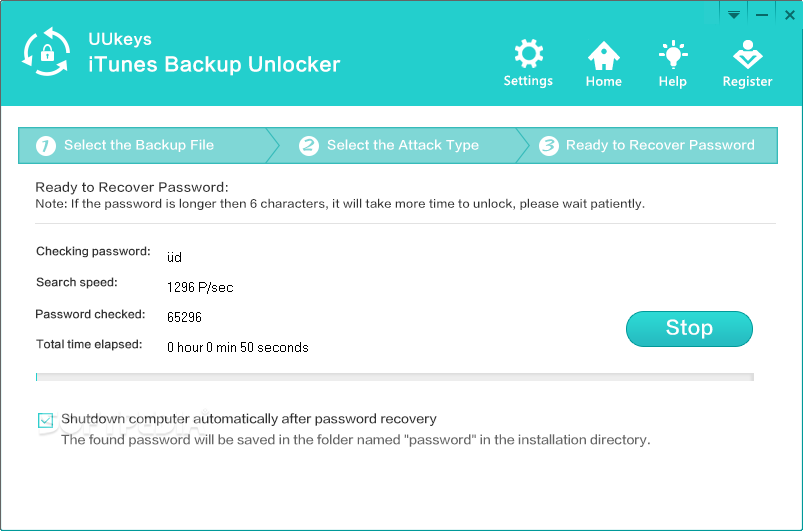
Task: Click the Register icon
Action: (x=747, y=54)
